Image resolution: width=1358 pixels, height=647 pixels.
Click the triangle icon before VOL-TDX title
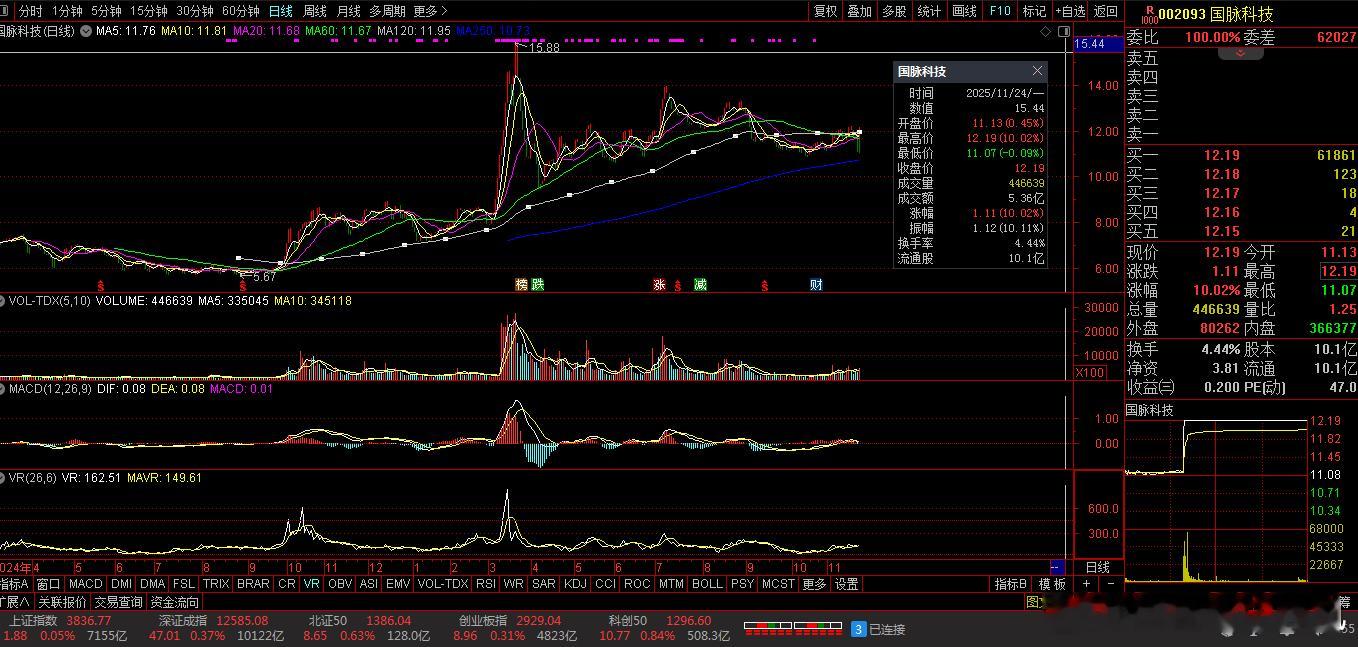tap(4, 300)
